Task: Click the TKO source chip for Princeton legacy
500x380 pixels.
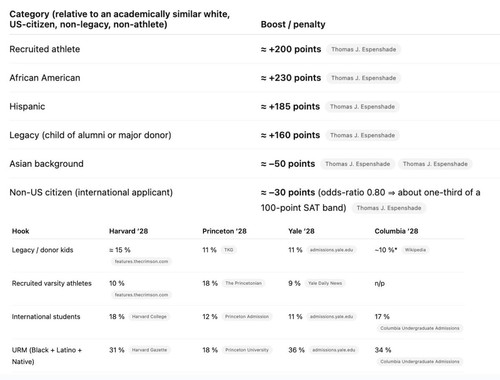Action: click(229, 250)
